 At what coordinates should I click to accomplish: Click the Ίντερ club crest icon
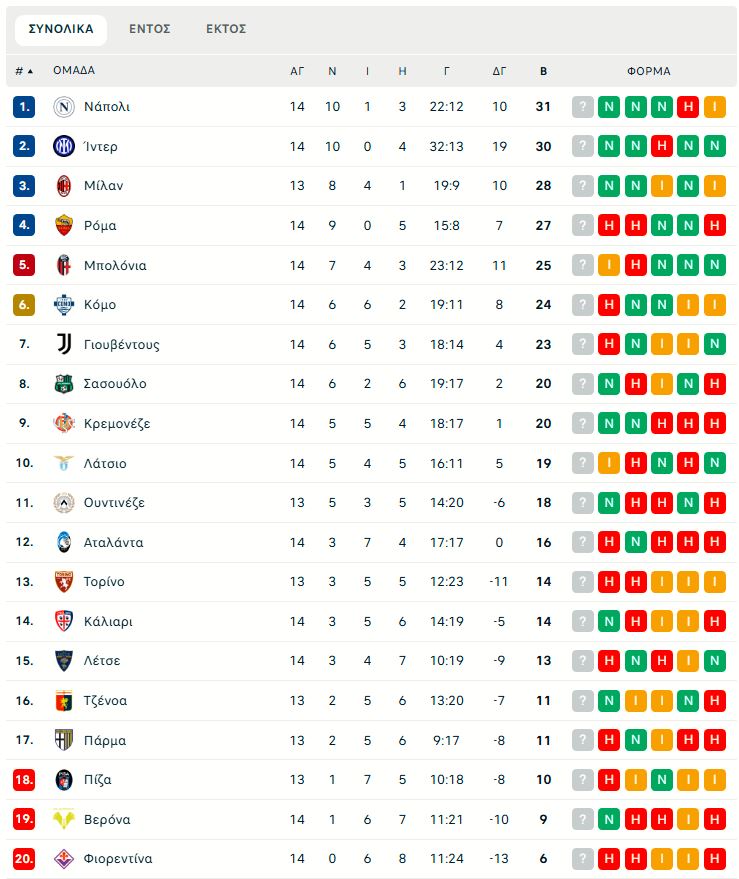[x=64, y=146]
